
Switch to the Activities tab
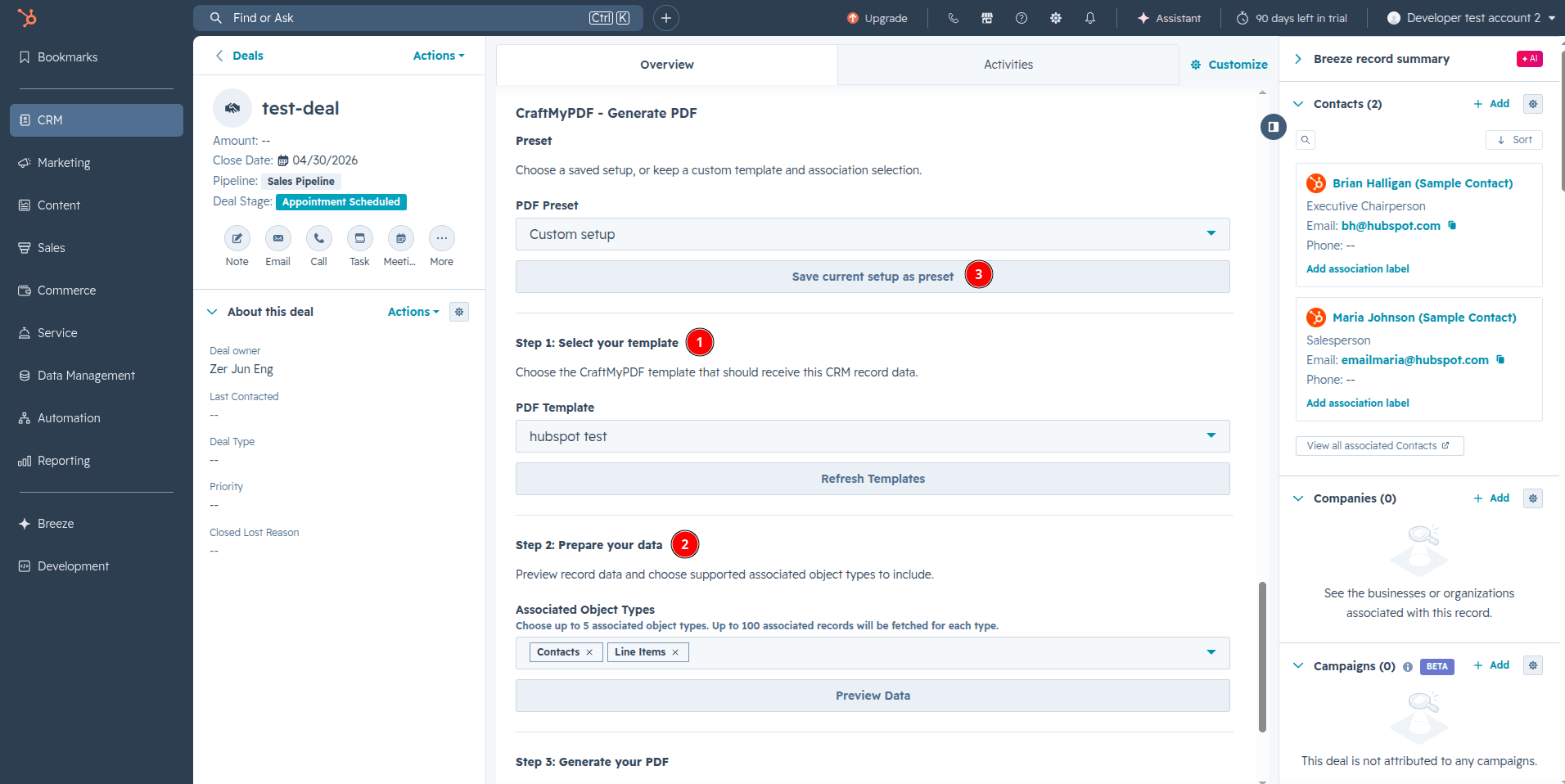pyautogui.click(x=1008, y=65)
